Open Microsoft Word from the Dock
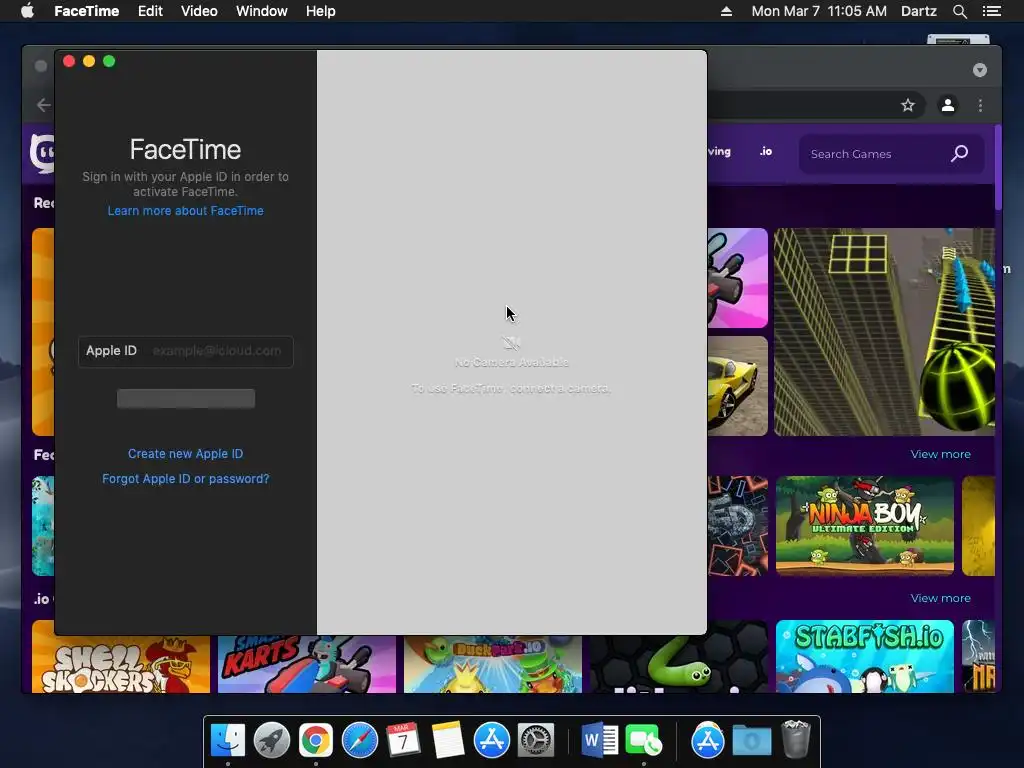This screenshot has width=1024, height=768. pos(600,741)
